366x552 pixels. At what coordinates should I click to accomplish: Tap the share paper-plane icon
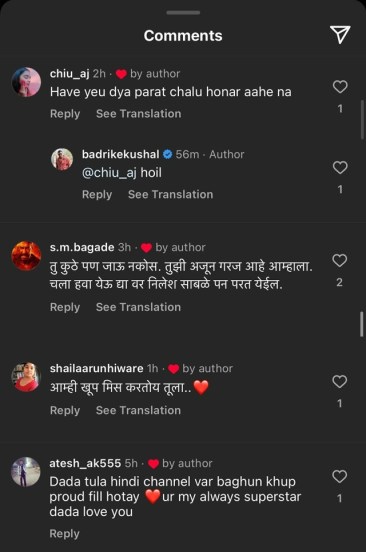(340, 34)
